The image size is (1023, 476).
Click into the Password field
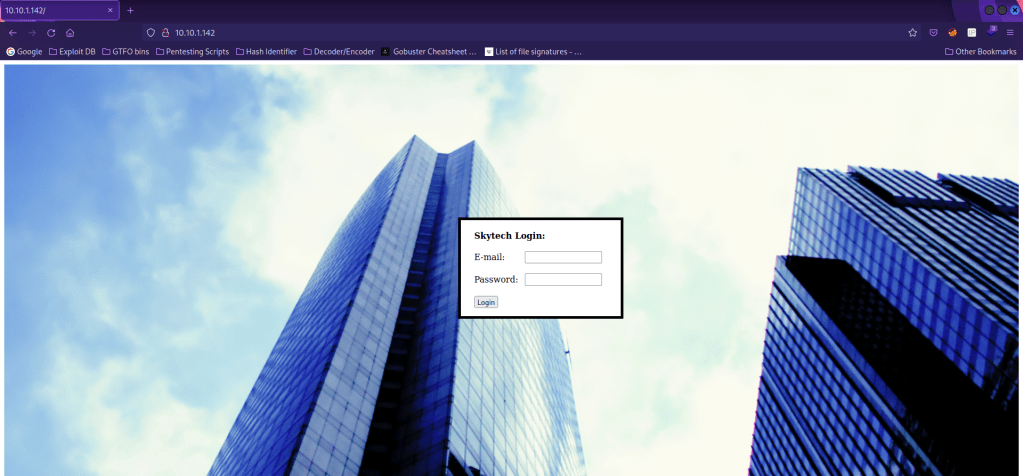[563, 279]
